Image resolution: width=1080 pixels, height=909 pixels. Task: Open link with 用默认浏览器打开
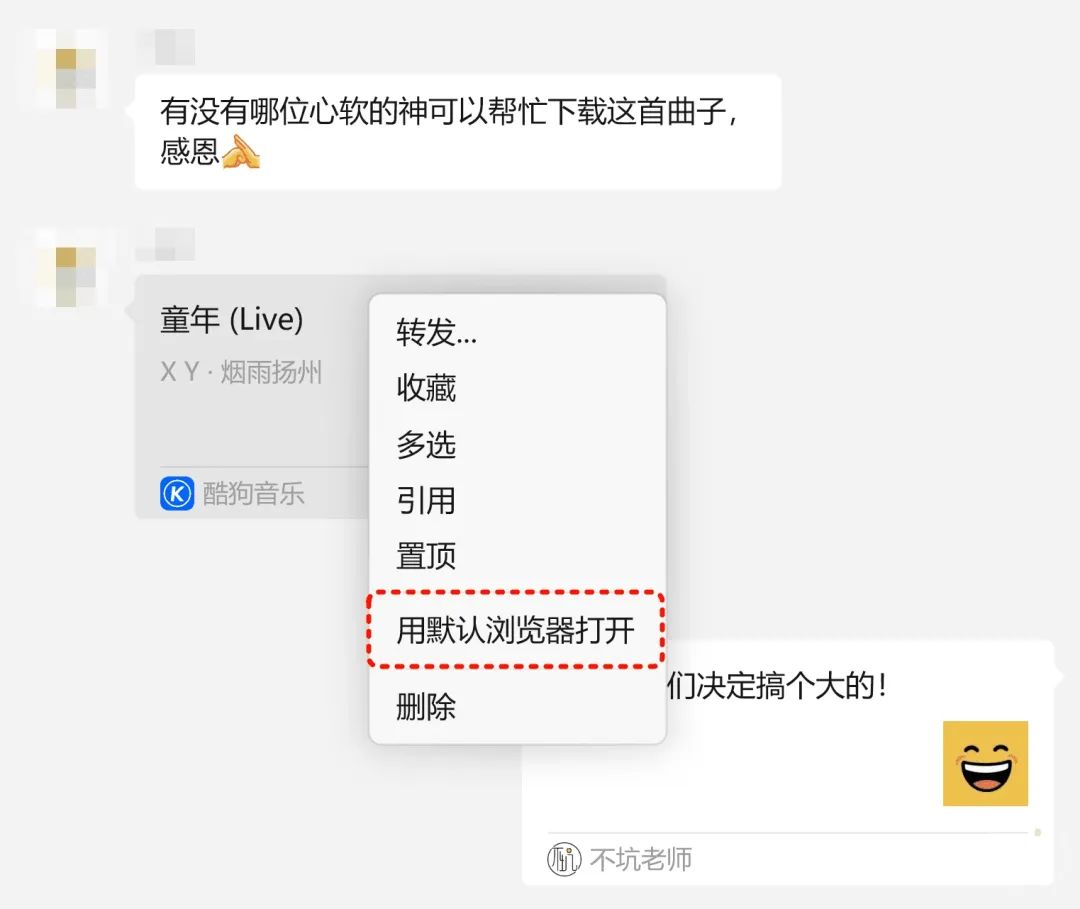pyautogui.click(x=516, y=630)
